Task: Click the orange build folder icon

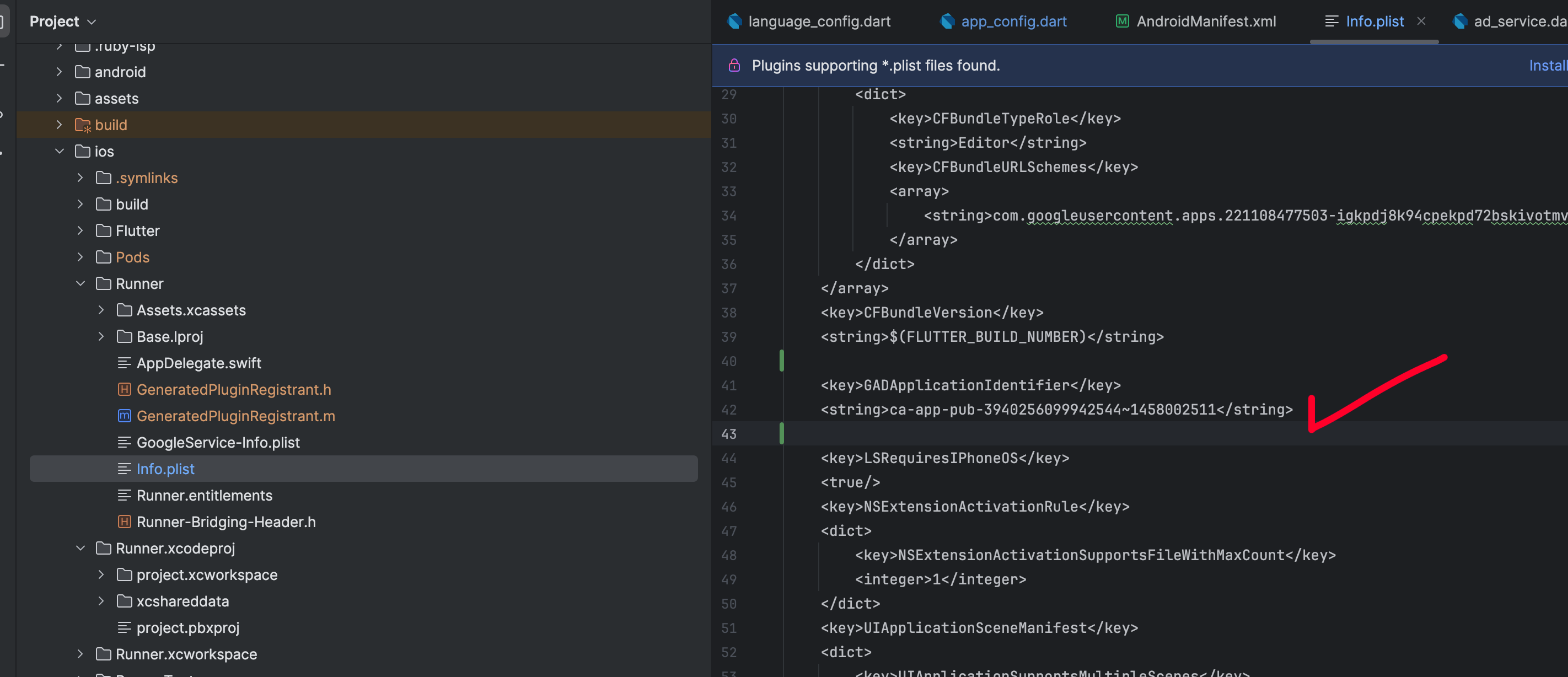Action: 83,125
